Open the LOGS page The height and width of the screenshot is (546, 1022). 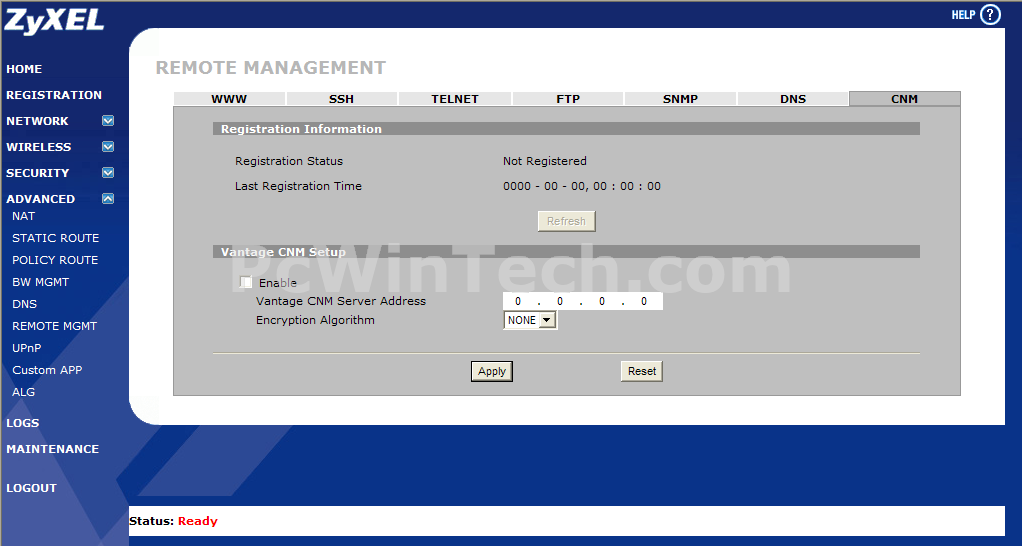(23, 423)
